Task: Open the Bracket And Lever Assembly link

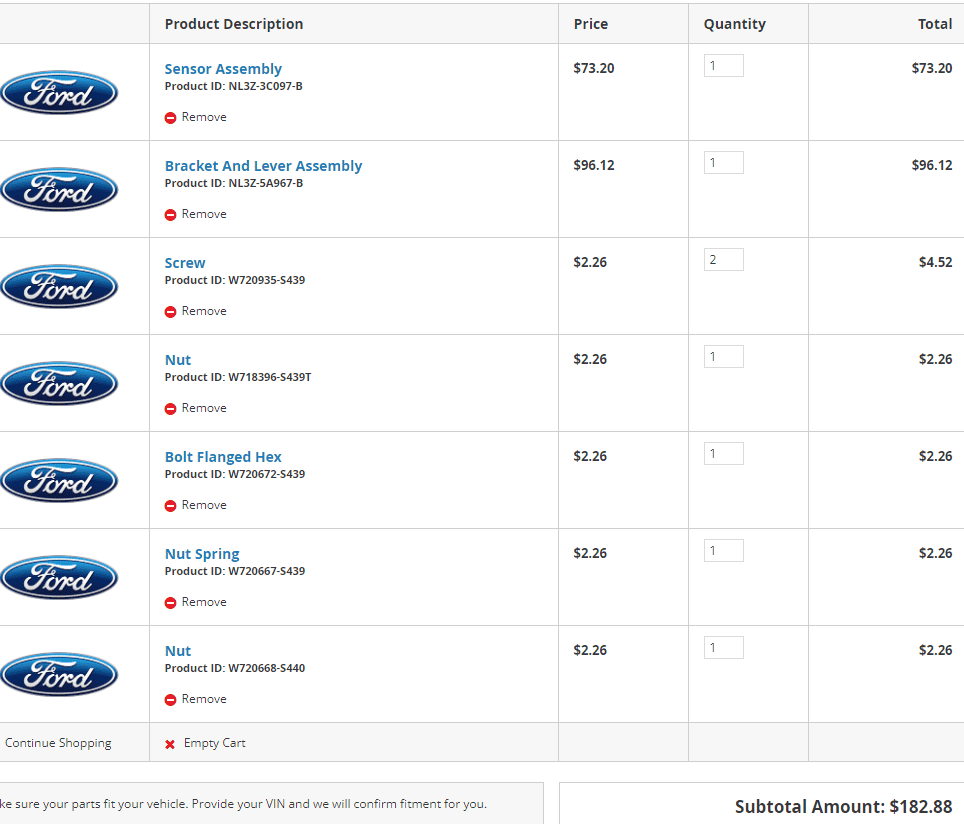Action: (263, 166)
